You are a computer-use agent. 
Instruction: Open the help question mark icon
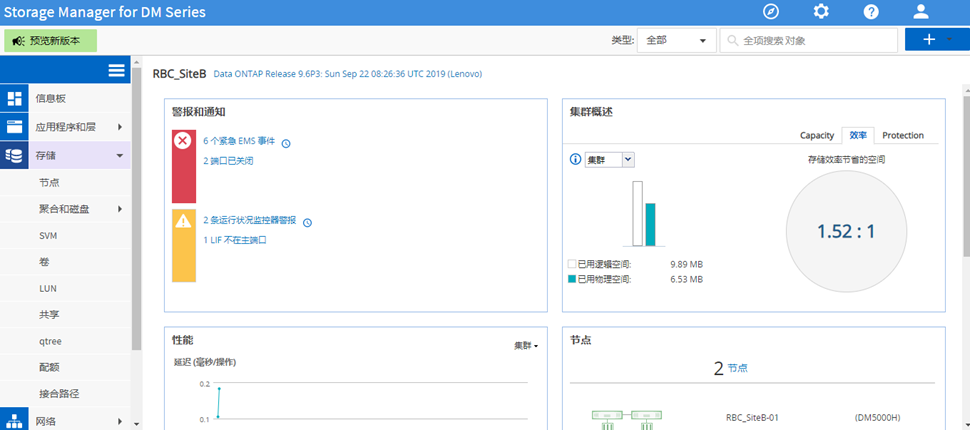871,12
